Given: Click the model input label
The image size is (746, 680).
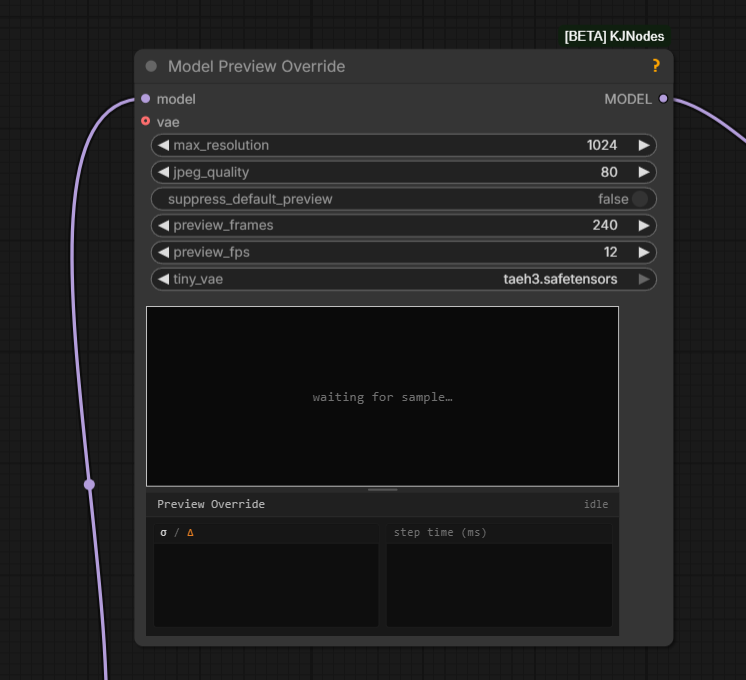Looking at the screenshot, I should [x=176, y=99].
